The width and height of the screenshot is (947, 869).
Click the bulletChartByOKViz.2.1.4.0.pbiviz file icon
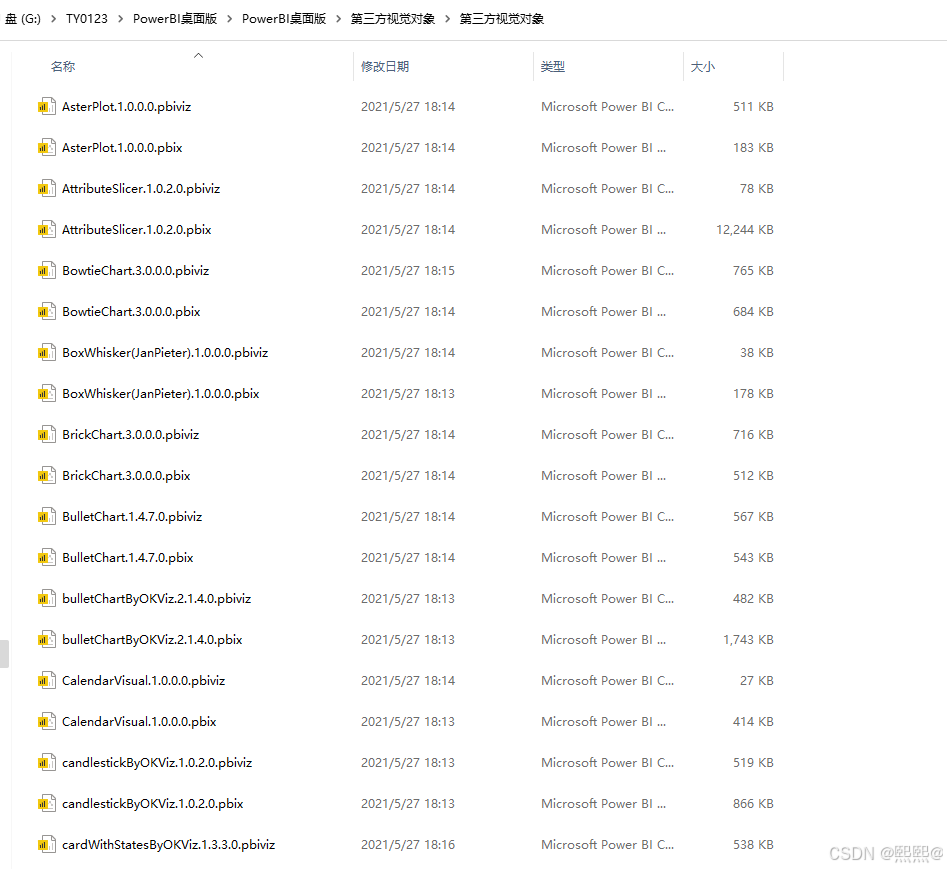click(x=47, y=600)
